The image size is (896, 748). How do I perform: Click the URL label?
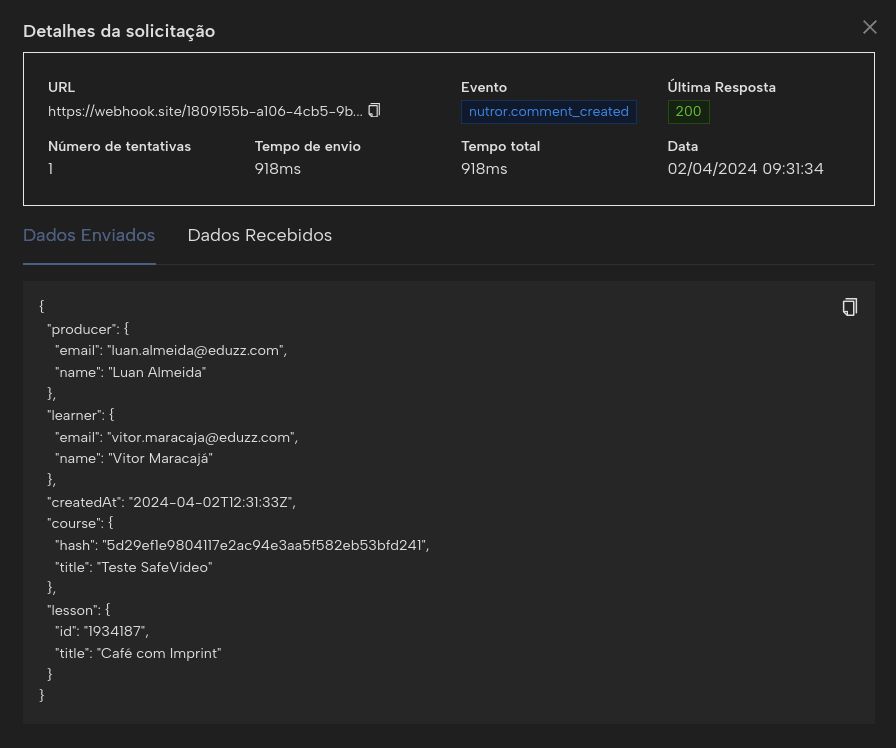click(x=61, y=87)
